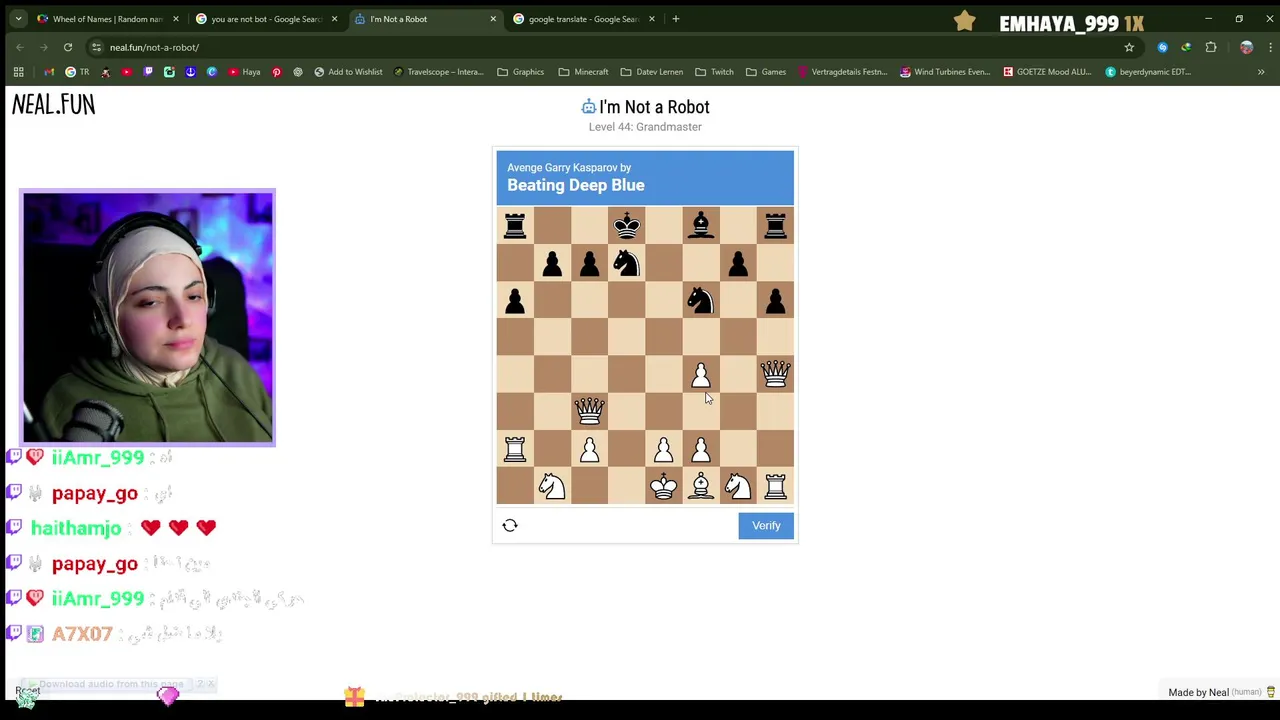
Task: Select the white bishop on f1
Action: pos(701,486)
